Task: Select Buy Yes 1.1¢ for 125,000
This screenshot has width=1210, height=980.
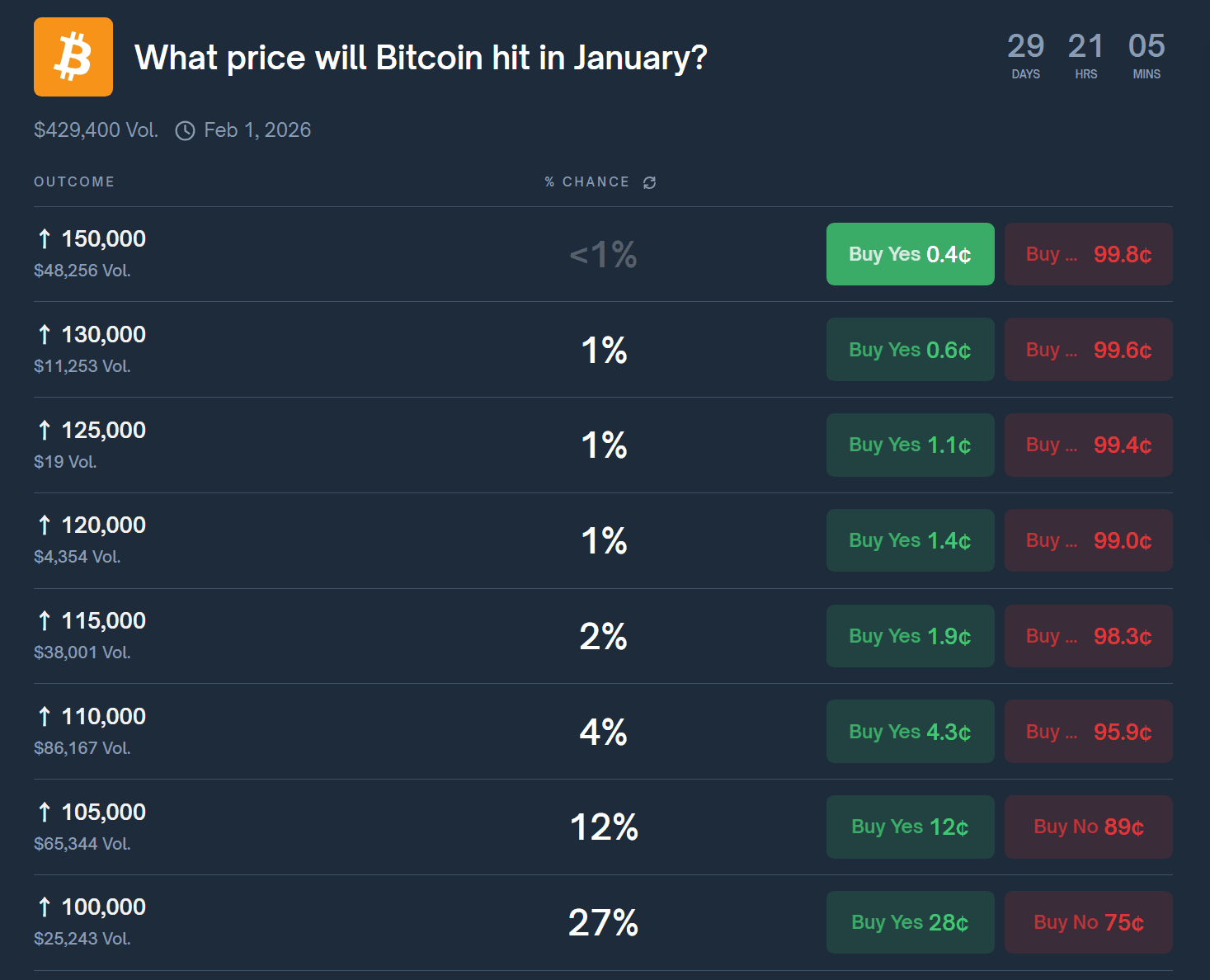Action: coord(910,445)
